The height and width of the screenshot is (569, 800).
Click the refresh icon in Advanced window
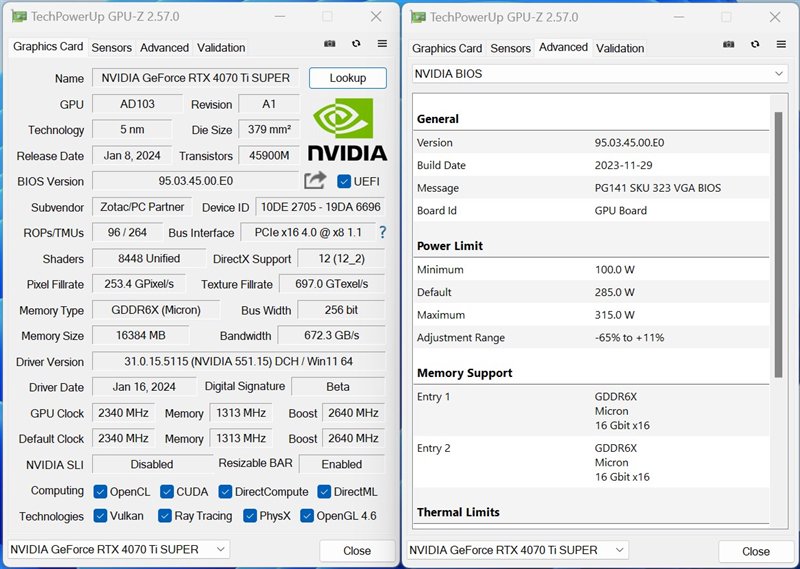[755, 44]
